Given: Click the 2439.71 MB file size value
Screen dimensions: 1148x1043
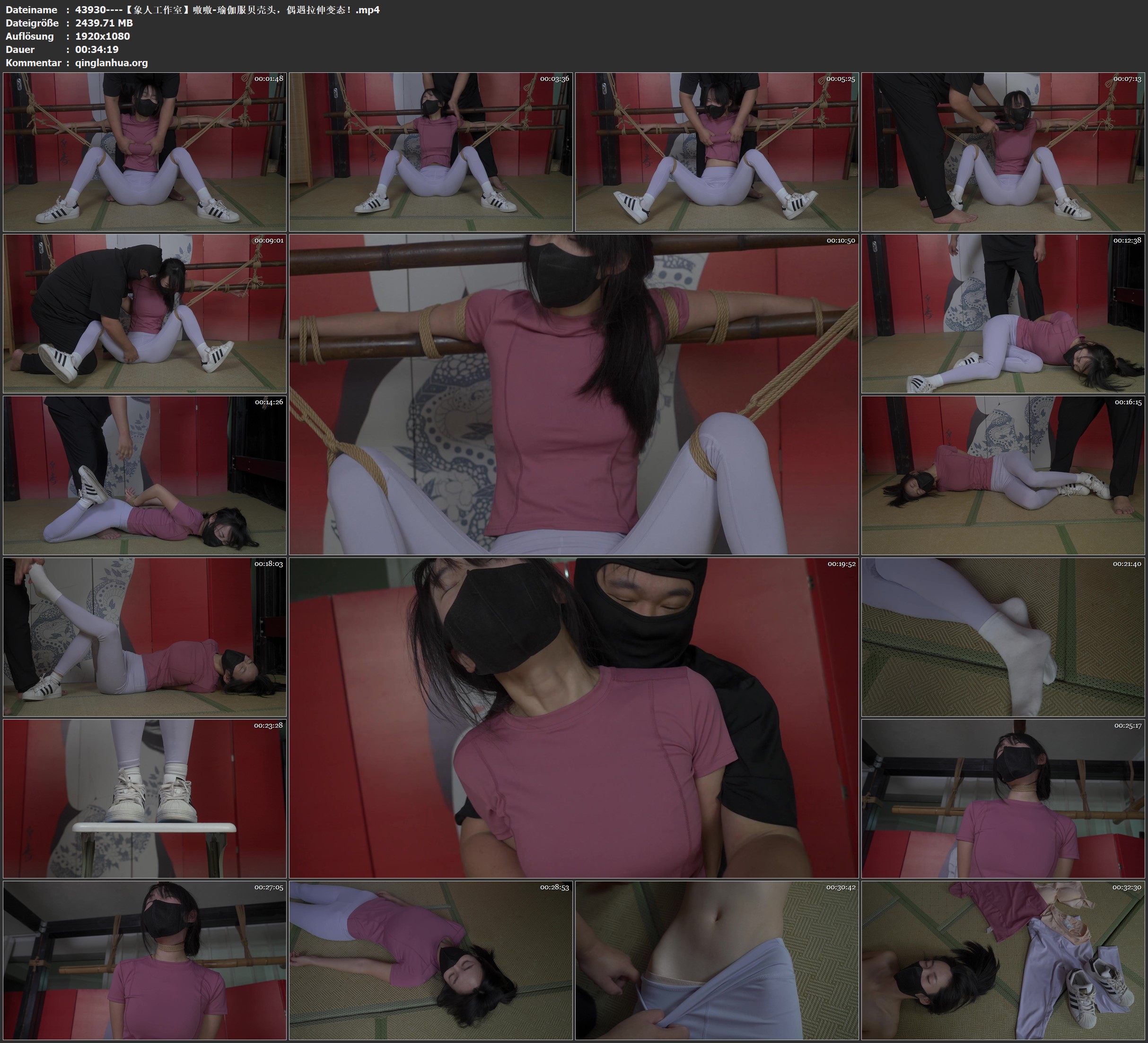Looking at the screenshot, I should 104,23.
